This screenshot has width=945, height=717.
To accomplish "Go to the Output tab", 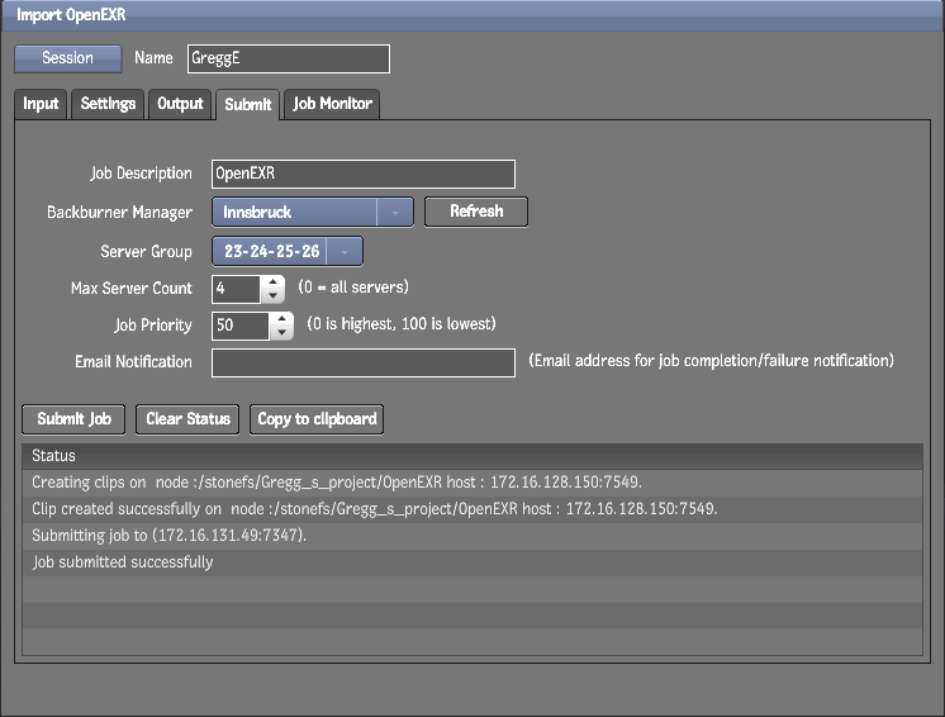I will click(x=180, y=104).
